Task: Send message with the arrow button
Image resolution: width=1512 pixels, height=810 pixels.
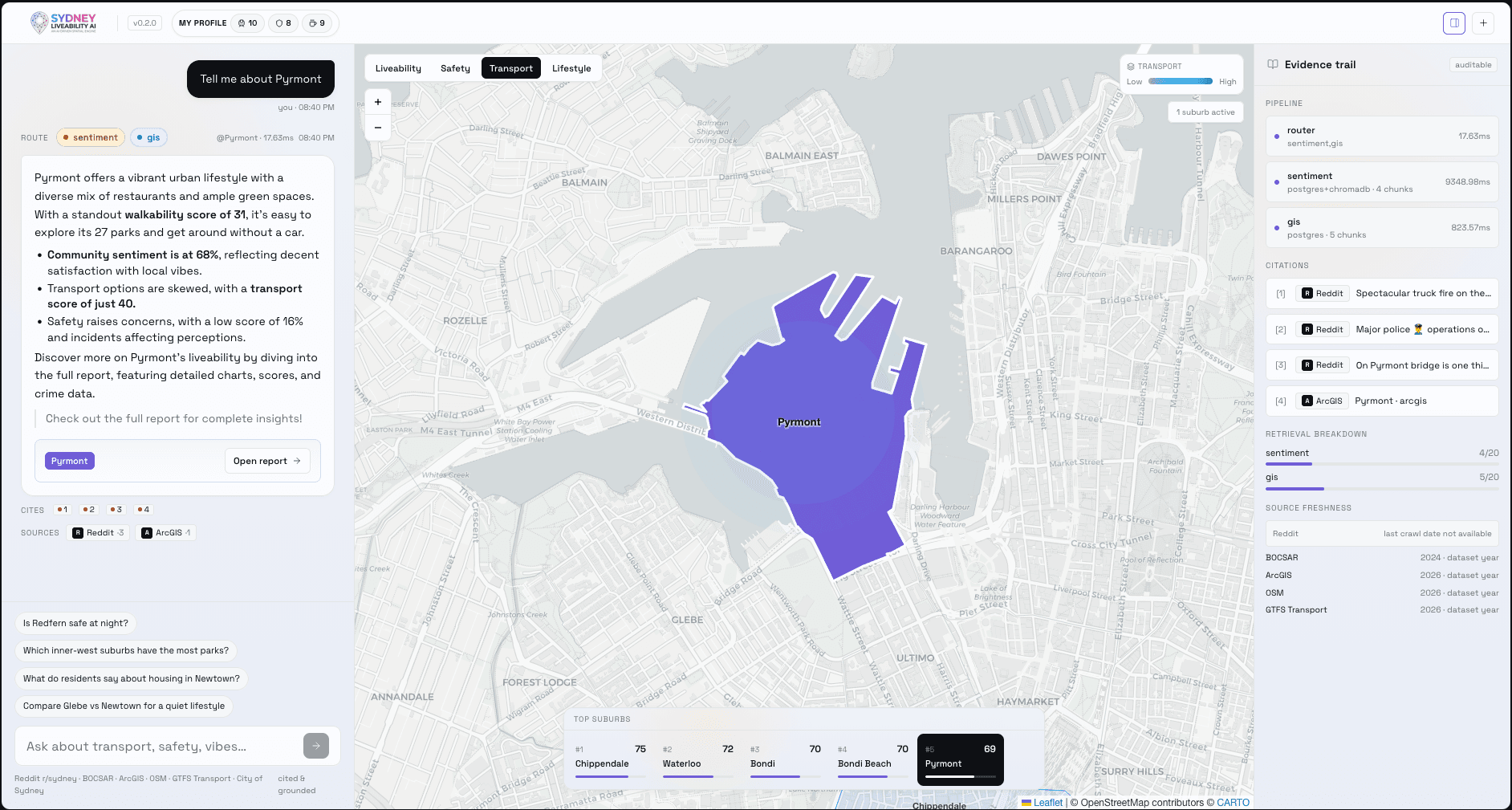Action: [316, 746]
